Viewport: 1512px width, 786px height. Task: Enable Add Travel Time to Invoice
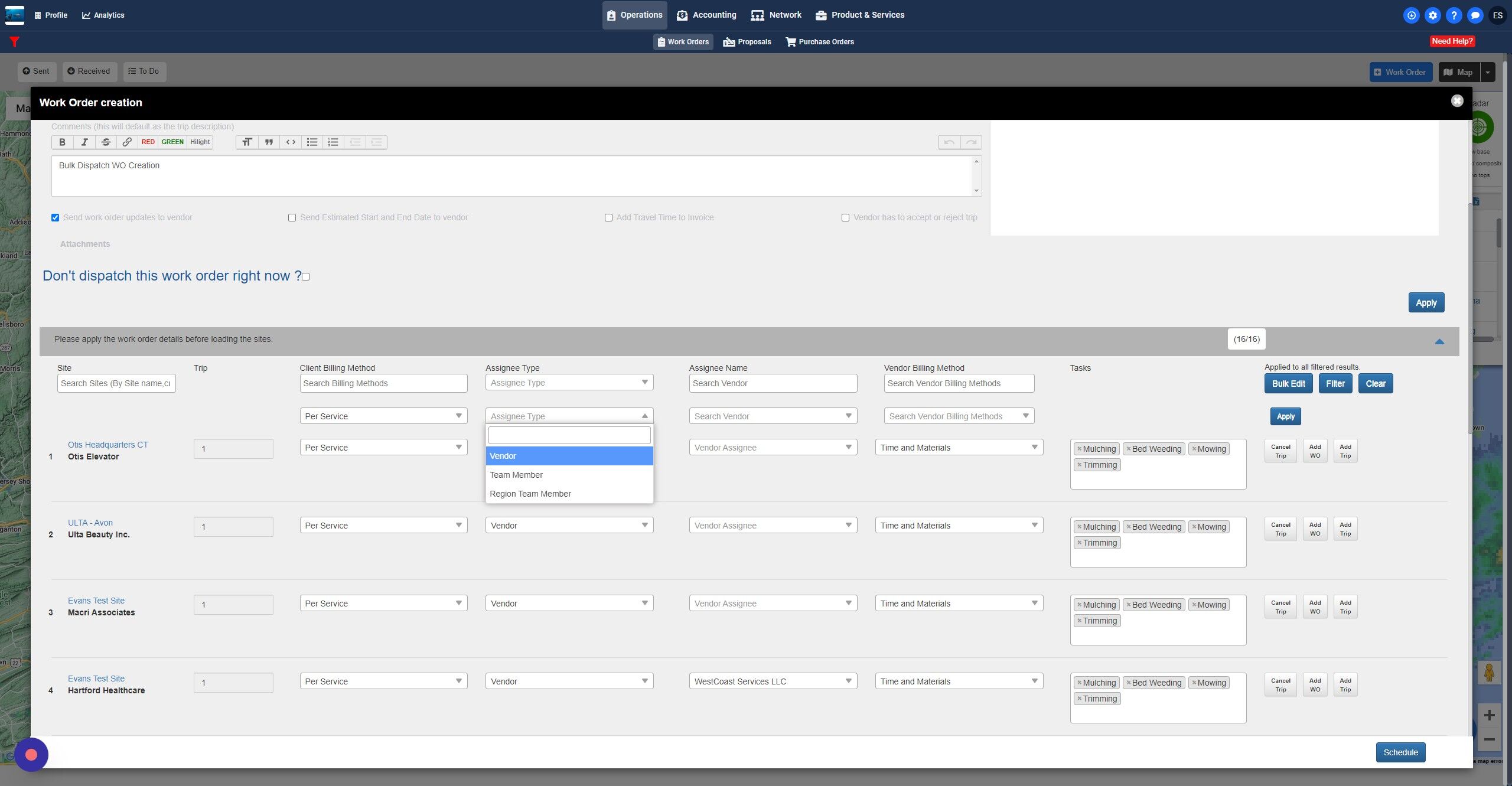pyautogui.click(x=608, y=217)
